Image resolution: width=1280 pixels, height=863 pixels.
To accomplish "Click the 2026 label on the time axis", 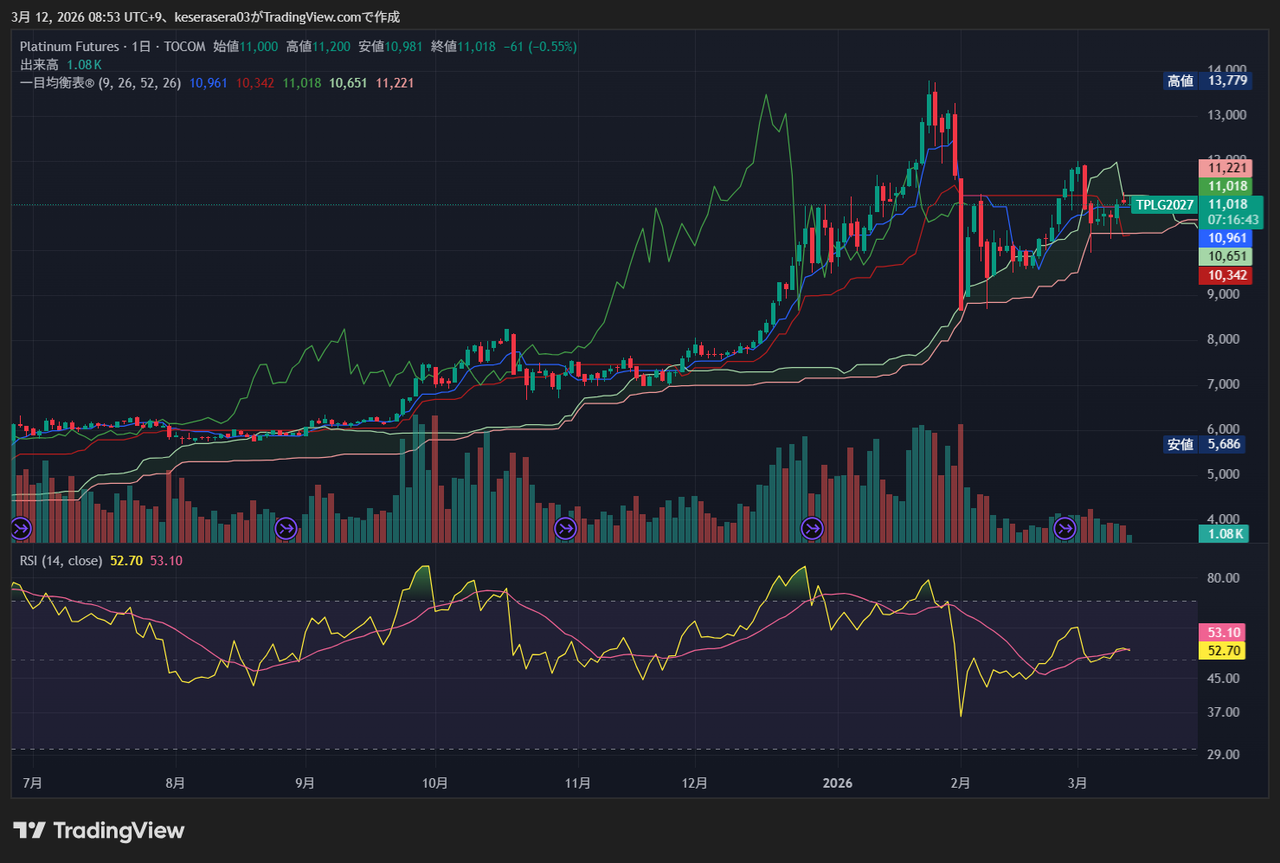I will point(837,783).
